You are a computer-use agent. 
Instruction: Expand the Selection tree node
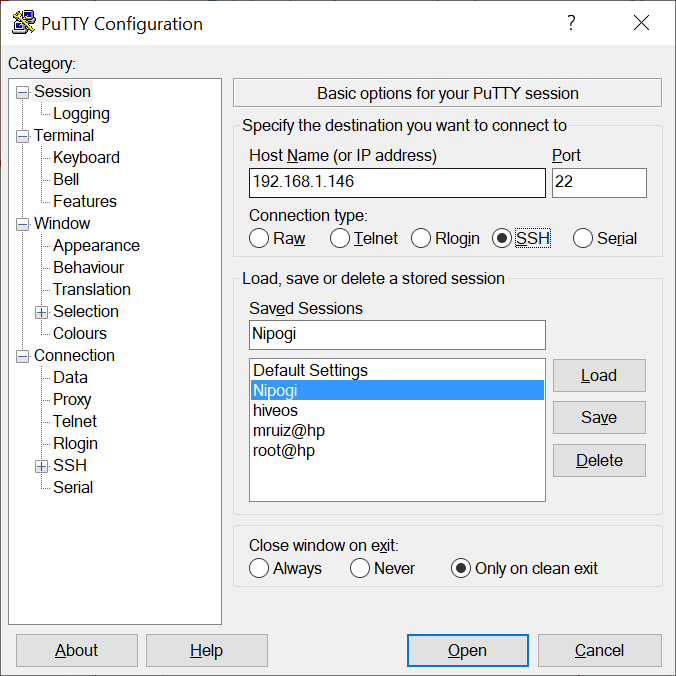(x=41, y=312)
